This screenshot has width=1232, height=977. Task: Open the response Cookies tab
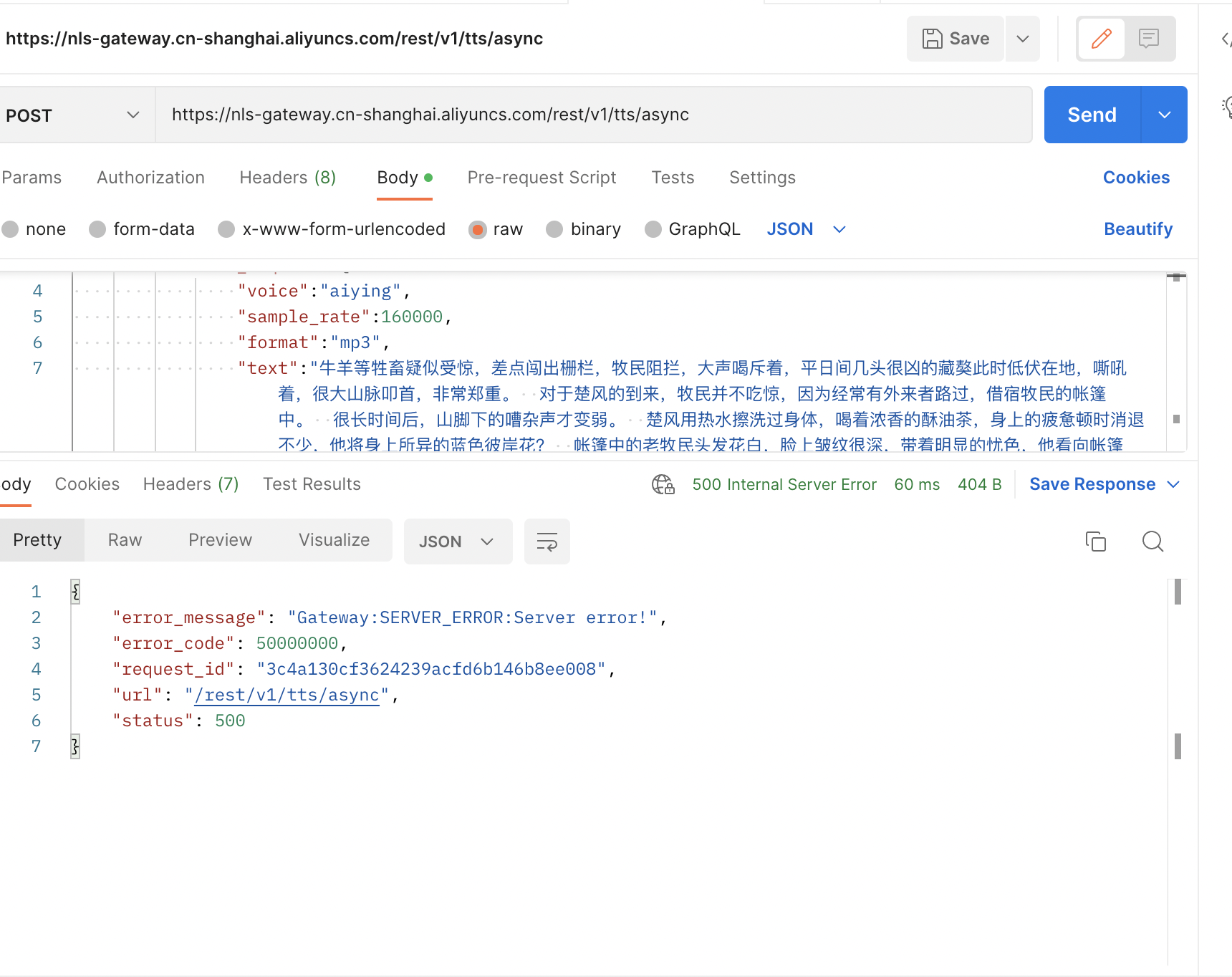pos(87,484)
